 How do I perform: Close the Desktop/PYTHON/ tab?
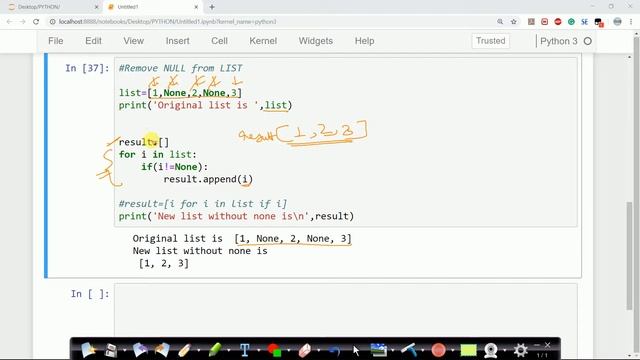[97, 7]
